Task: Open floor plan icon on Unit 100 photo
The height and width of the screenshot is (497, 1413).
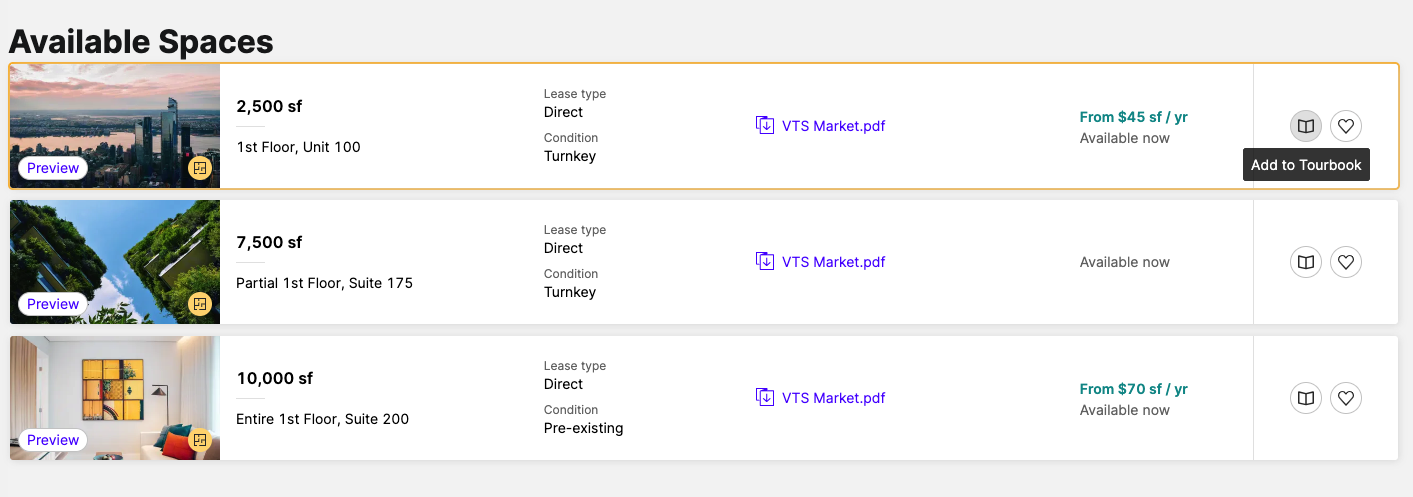Action: [200, 168]
